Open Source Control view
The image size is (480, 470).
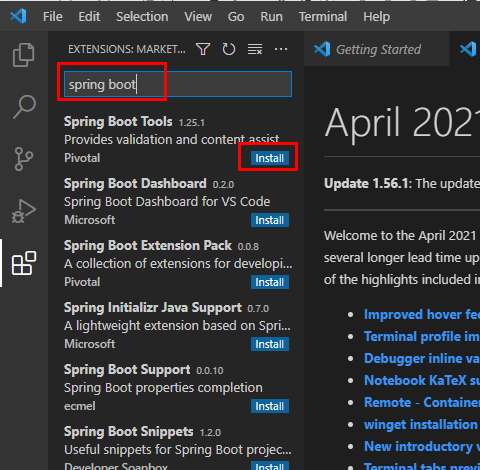click(24, 159)
